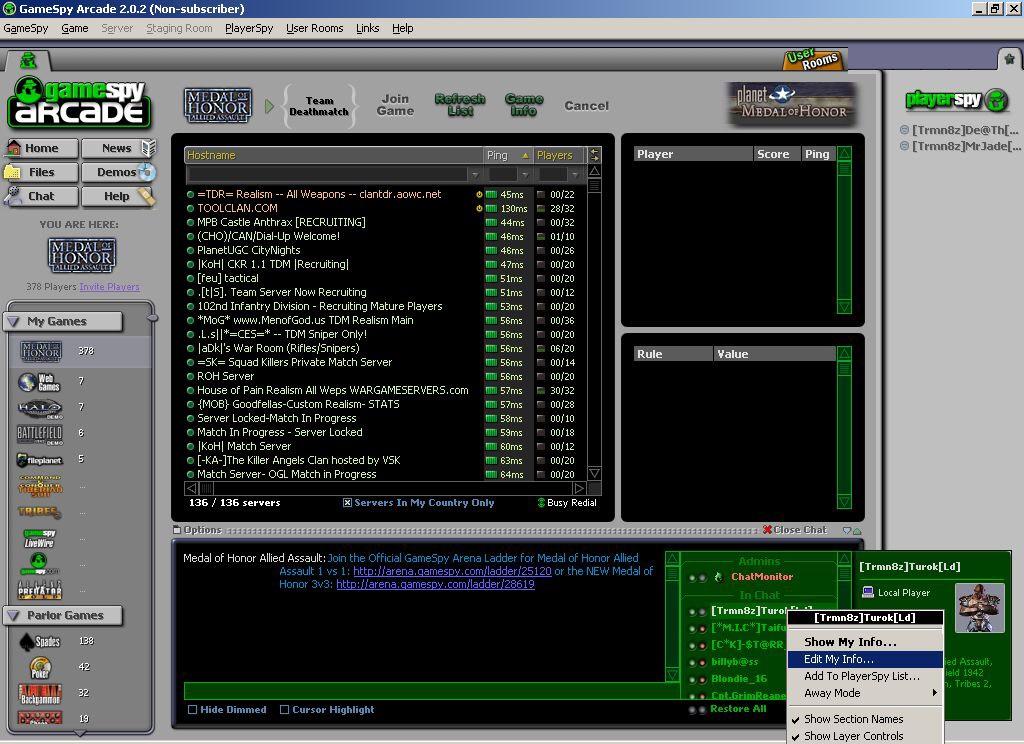Screen dimensions: 1024x744
Task: Collapse the Parlor Games section
Action: [x=11, y=615]
